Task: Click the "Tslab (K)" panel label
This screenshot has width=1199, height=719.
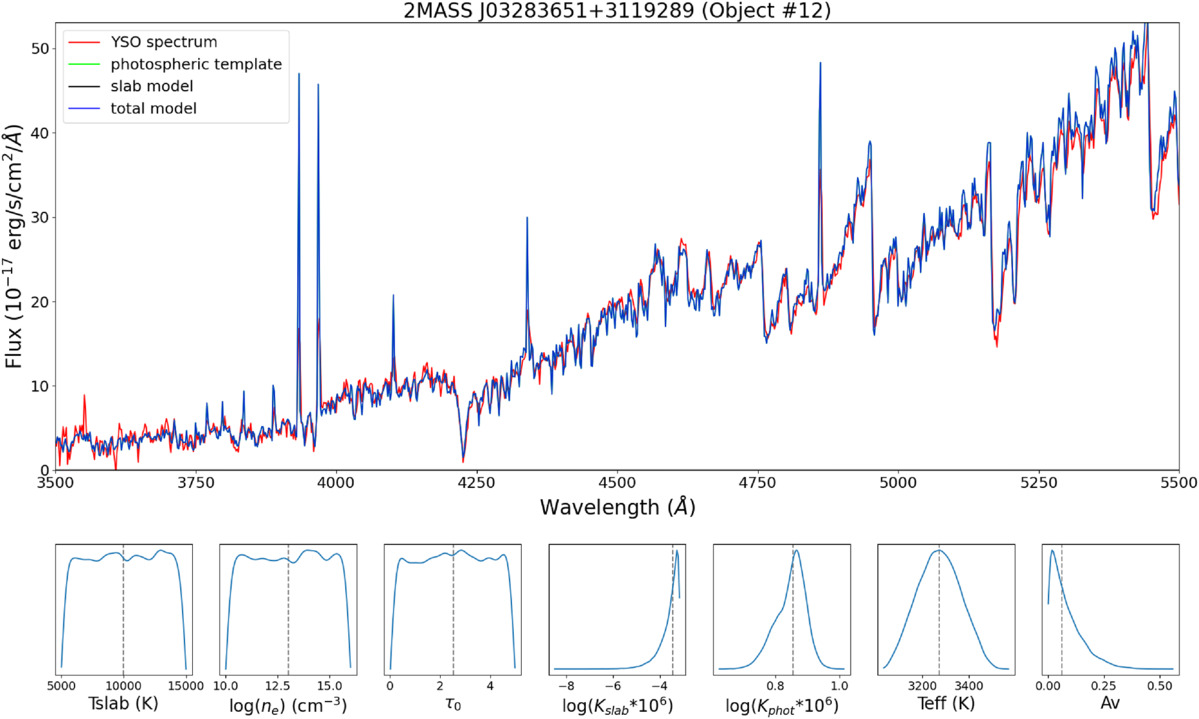Action: [123, 704]
